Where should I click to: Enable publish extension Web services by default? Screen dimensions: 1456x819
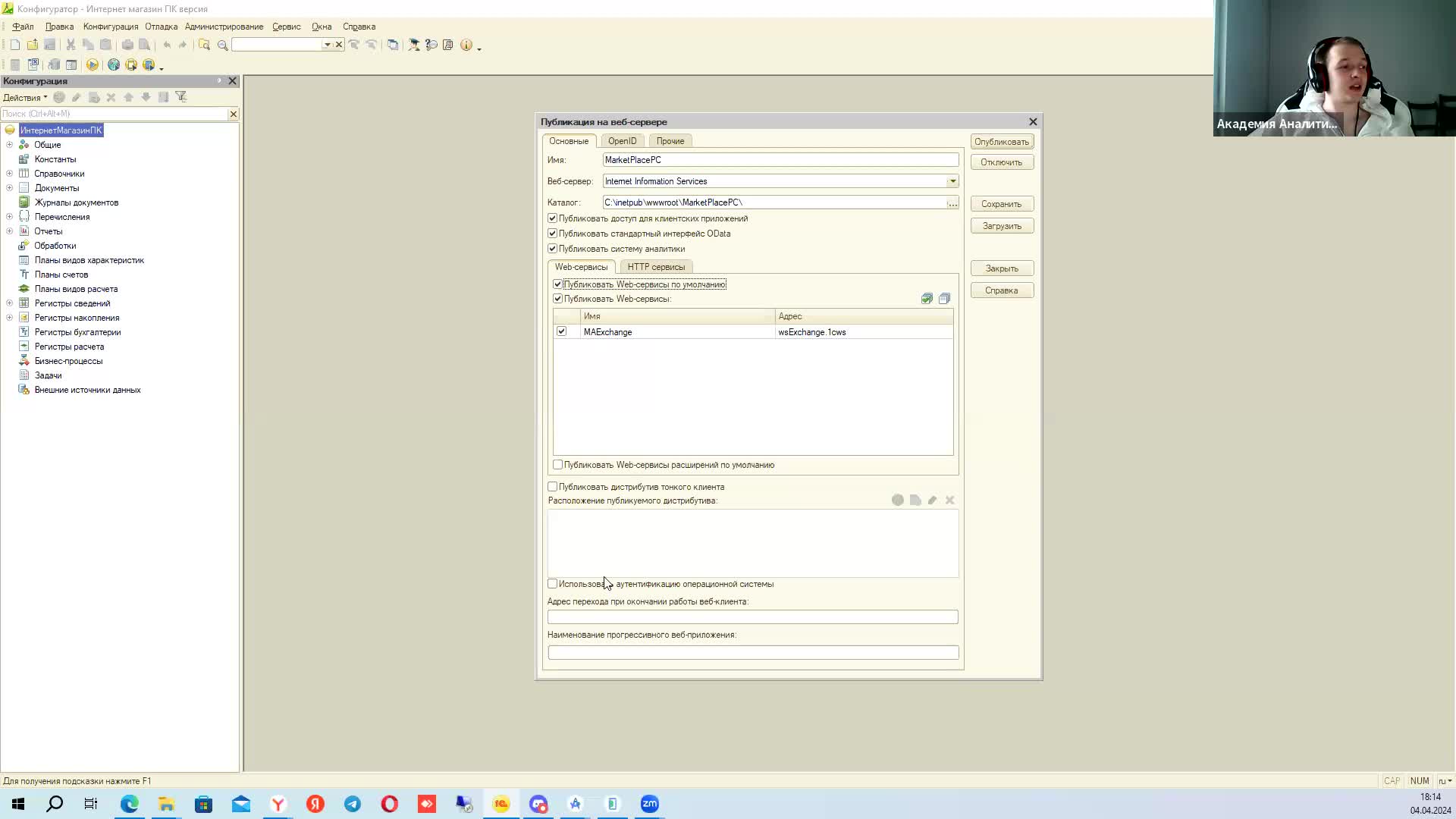click(x=557, y=465)
